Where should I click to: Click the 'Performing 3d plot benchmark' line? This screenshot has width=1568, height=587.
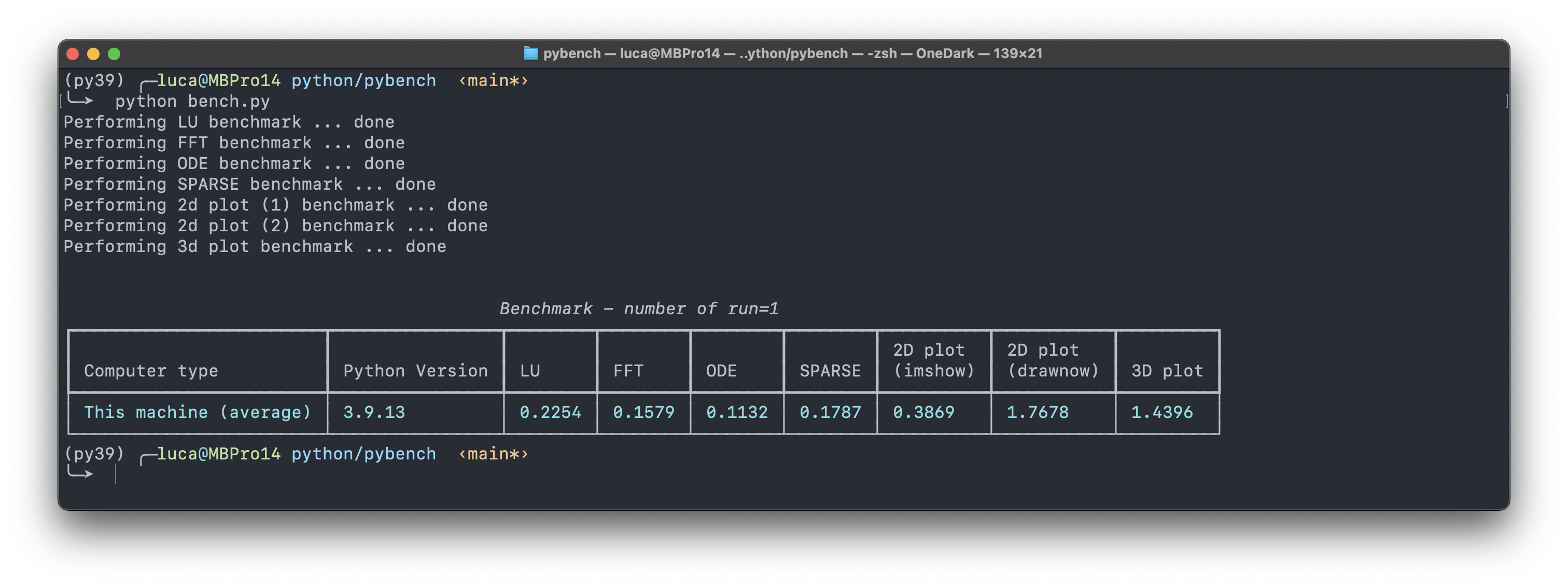(255, 246)
